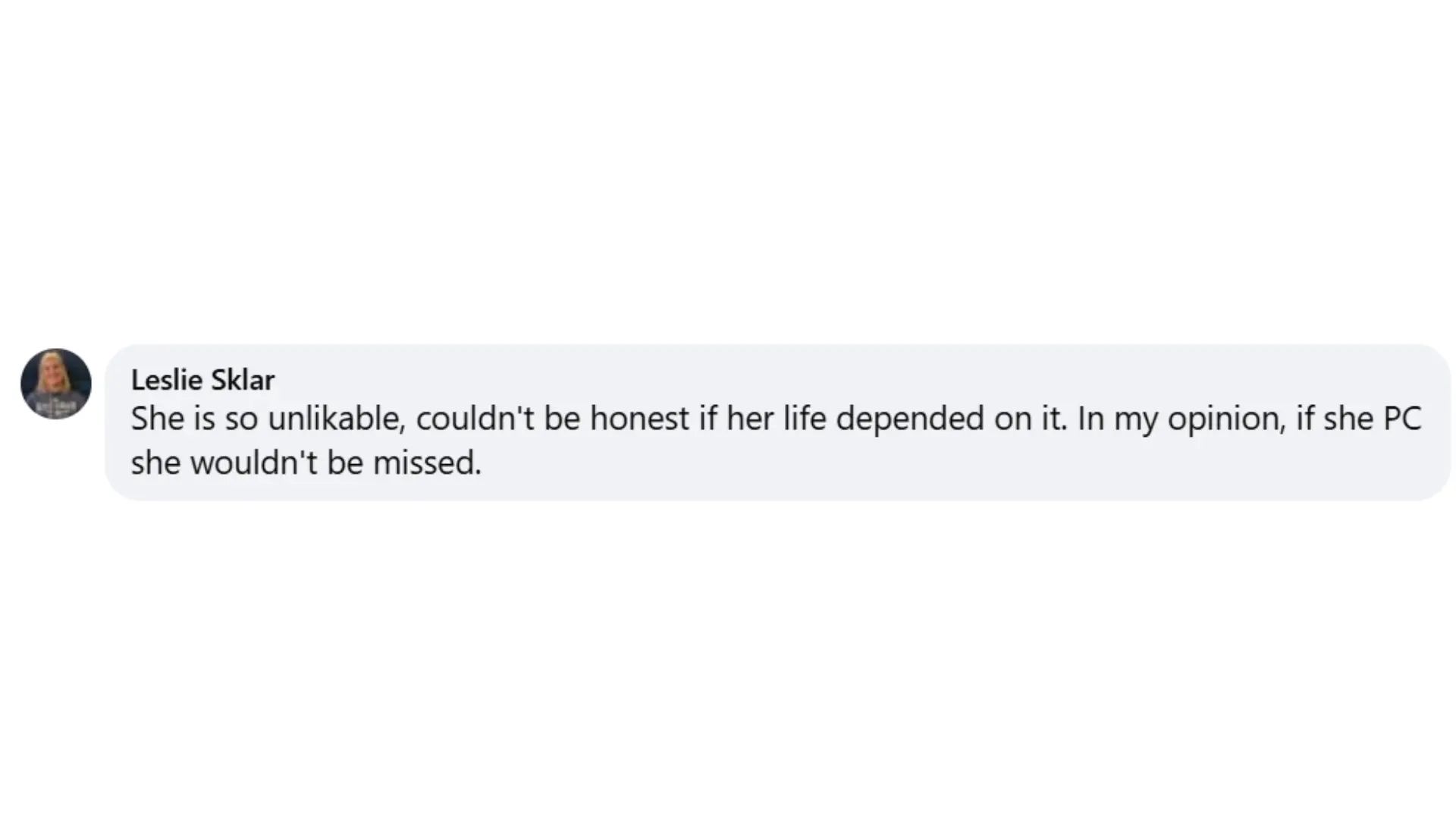1456x819 pixels.
Task: Select Leslie Sklar's display name
Action: (x=202, y=379)
